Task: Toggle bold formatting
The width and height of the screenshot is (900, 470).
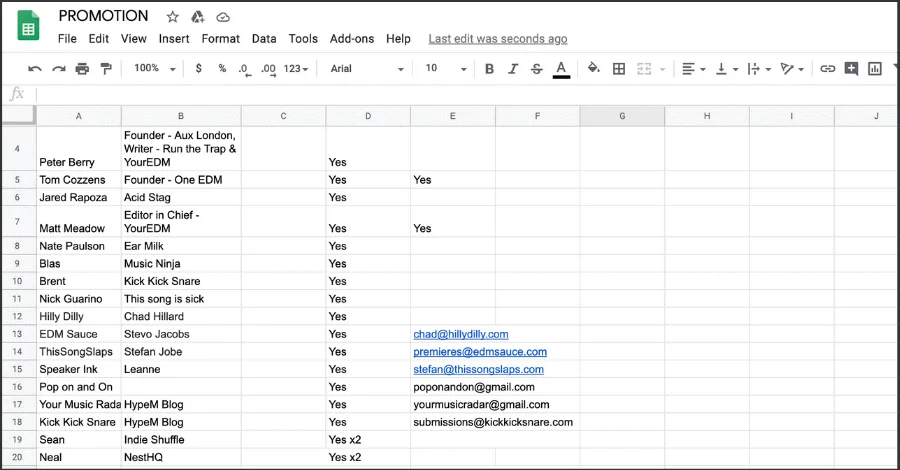Action: pyautogui.click(x=489, y=69)
